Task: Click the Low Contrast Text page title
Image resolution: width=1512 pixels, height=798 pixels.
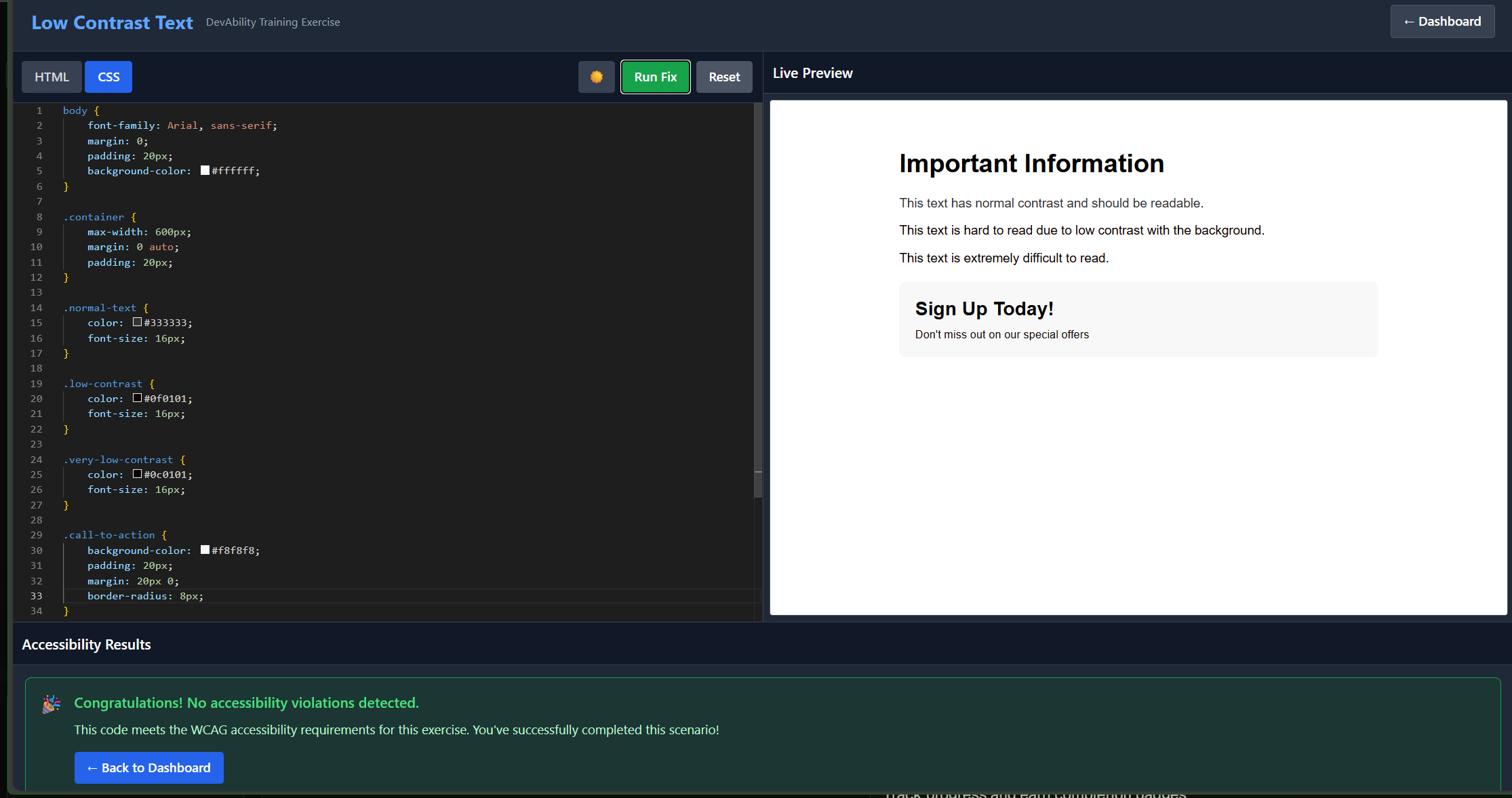Action: pos(111,22)
